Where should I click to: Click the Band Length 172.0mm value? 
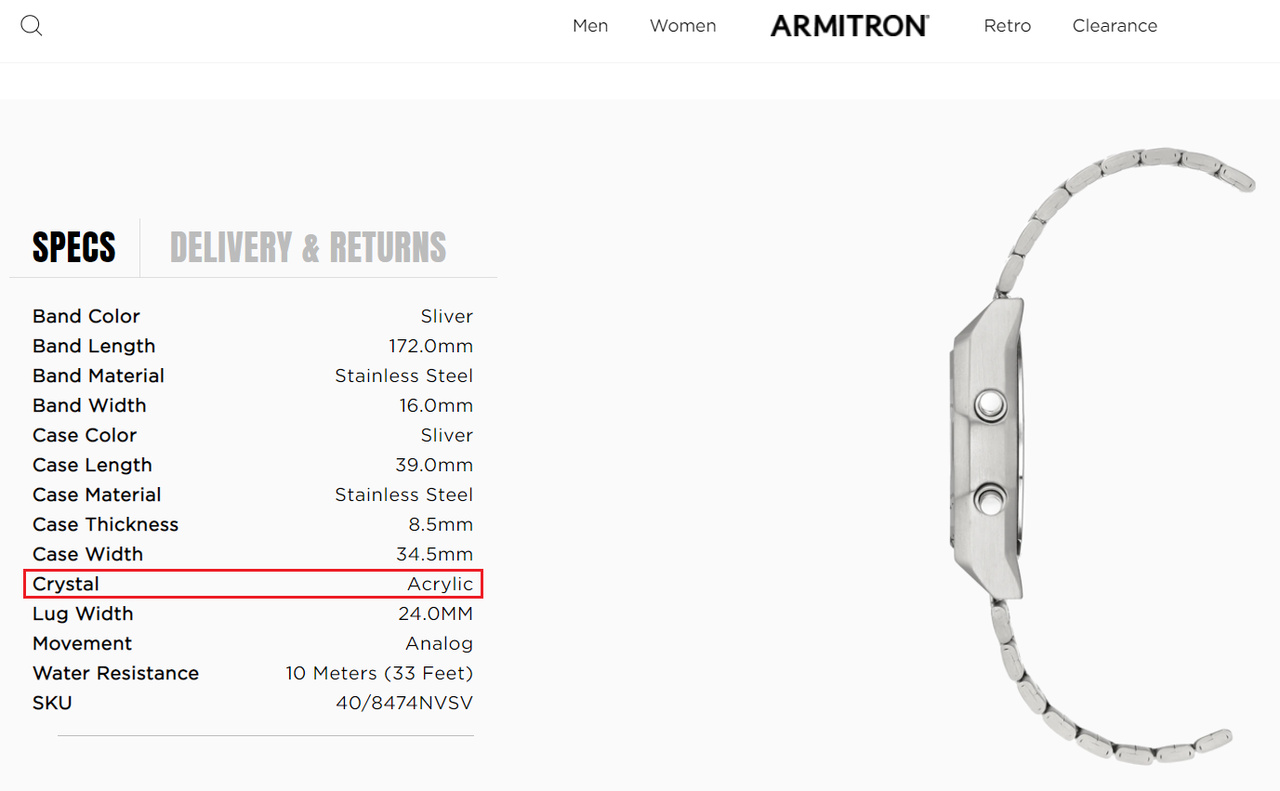click(431, 346)
